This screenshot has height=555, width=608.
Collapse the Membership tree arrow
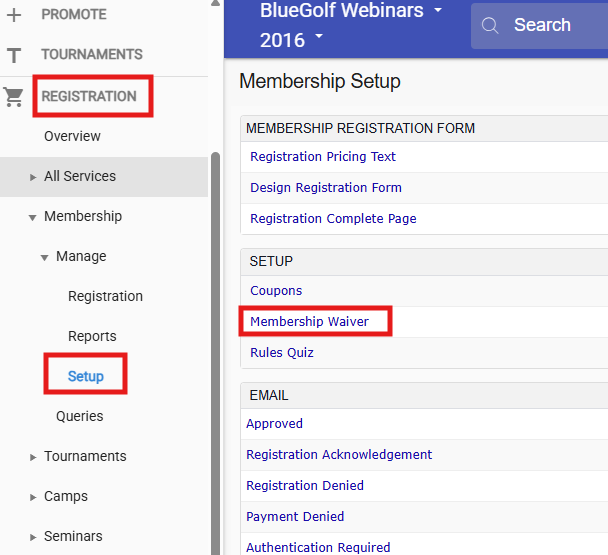pos(33,218)
